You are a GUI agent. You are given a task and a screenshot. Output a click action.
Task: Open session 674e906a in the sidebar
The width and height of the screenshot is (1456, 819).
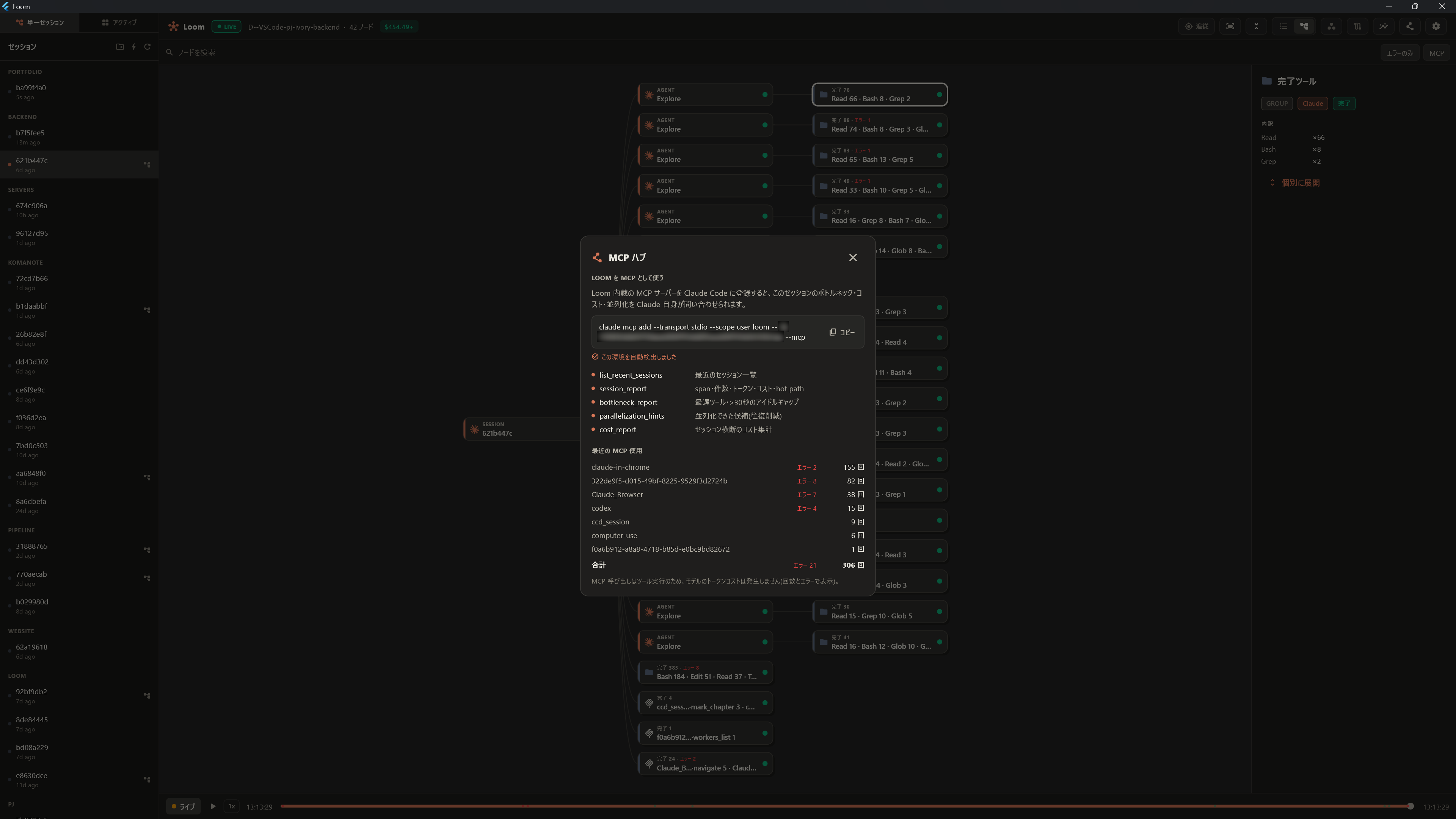coord(79,210)
